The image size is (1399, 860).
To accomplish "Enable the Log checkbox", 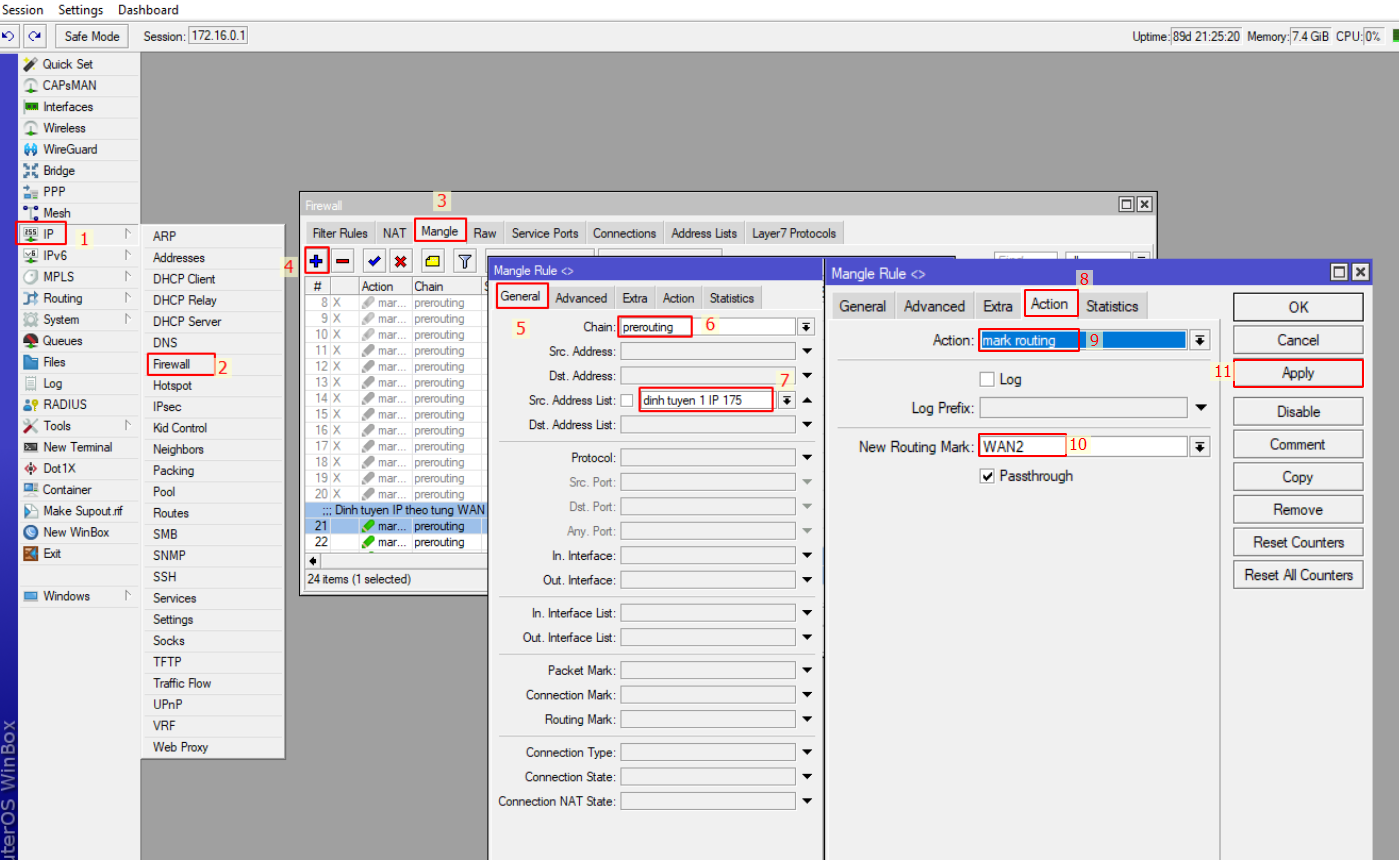I will coord(987,380).
